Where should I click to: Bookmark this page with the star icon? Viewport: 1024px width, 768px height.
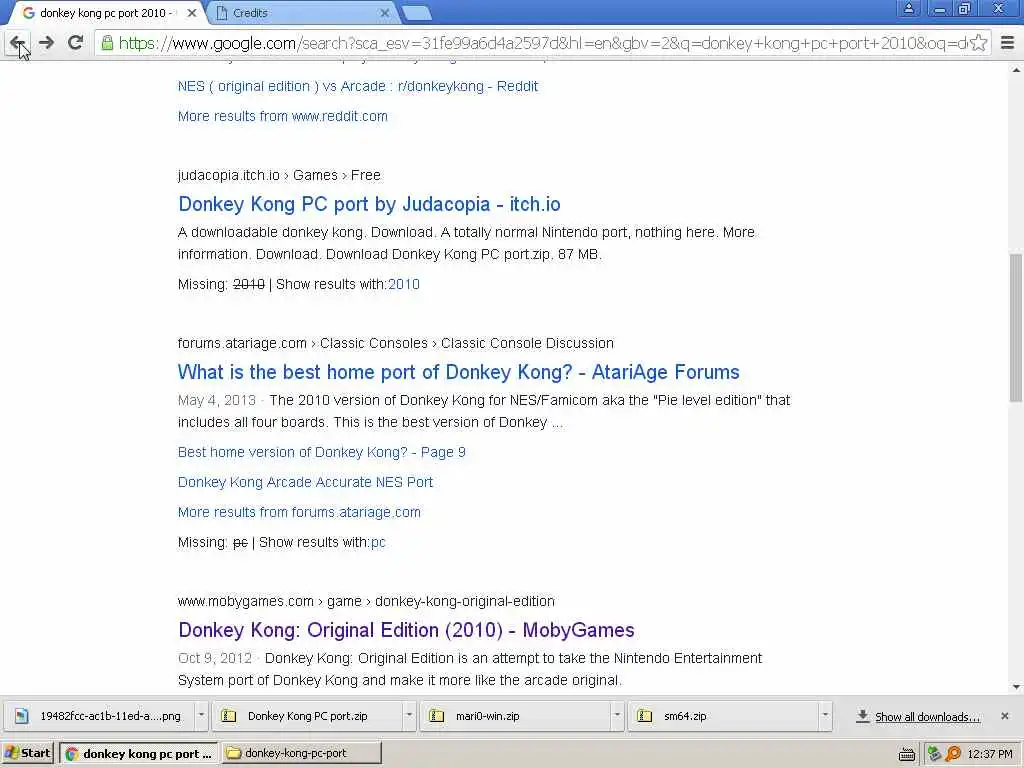point(978,43)
